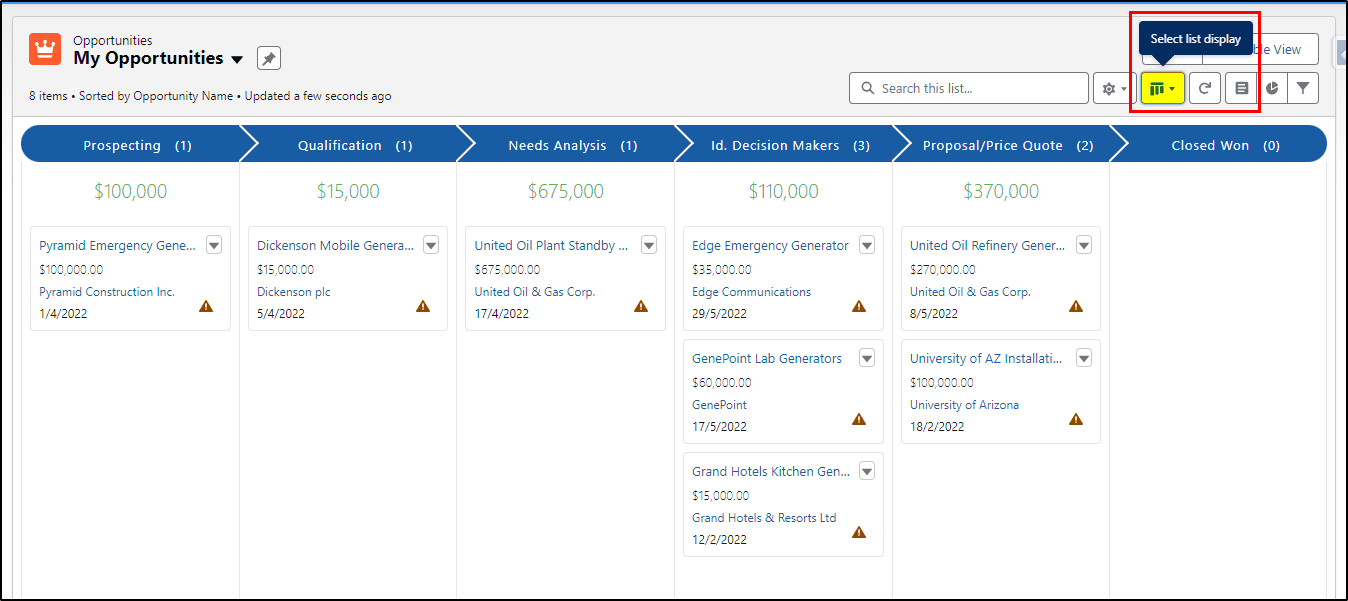Click the Opportunities crown icon
This screenshot has height=601, width=1348.
pyautogui.click(x=45, y=49)
